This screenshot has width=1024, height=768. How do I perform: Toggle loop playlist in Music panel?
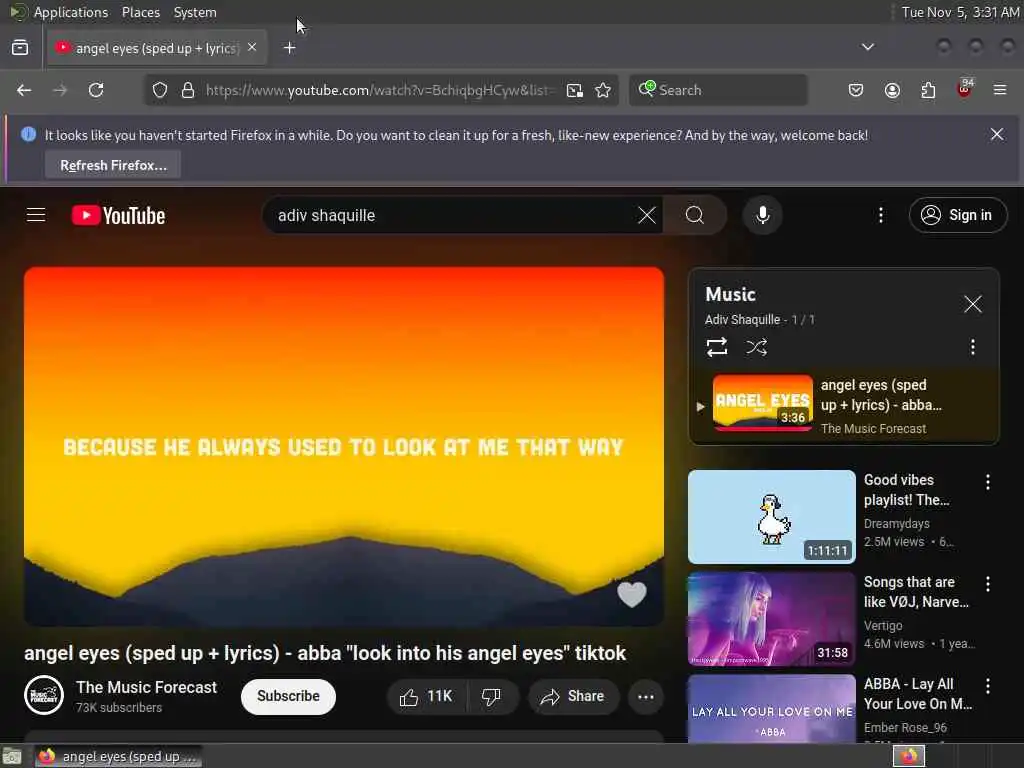[x=716, y=347]
